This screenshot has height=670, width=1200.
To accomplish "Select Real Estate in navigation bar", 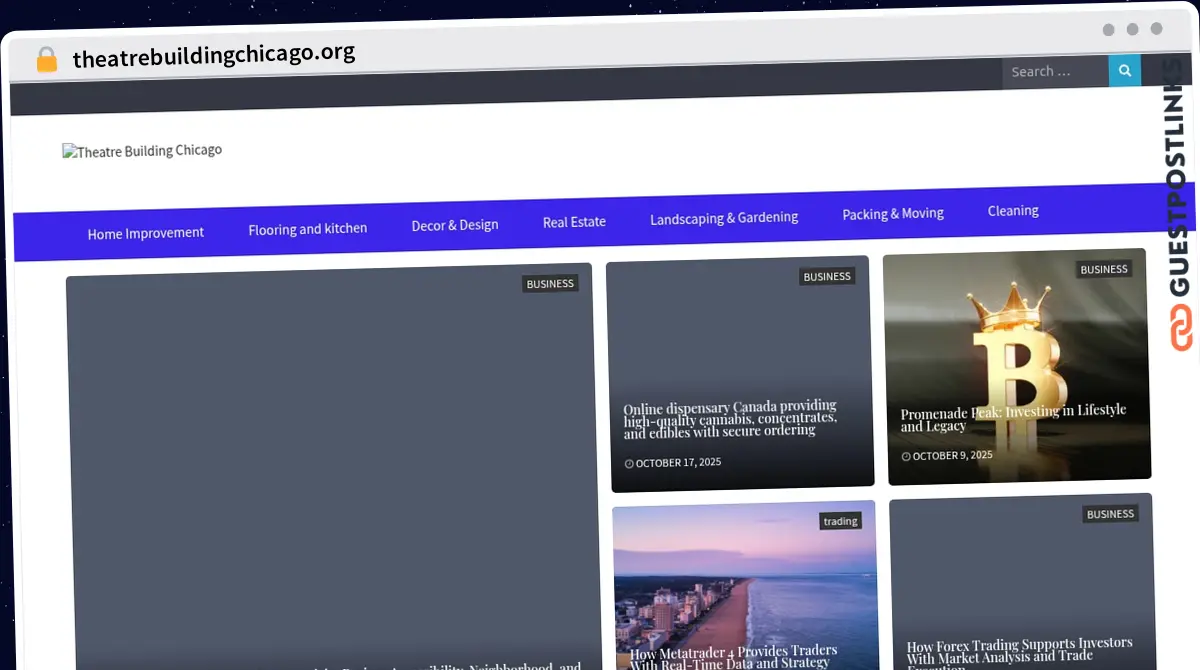I will [x=574, y=222].
